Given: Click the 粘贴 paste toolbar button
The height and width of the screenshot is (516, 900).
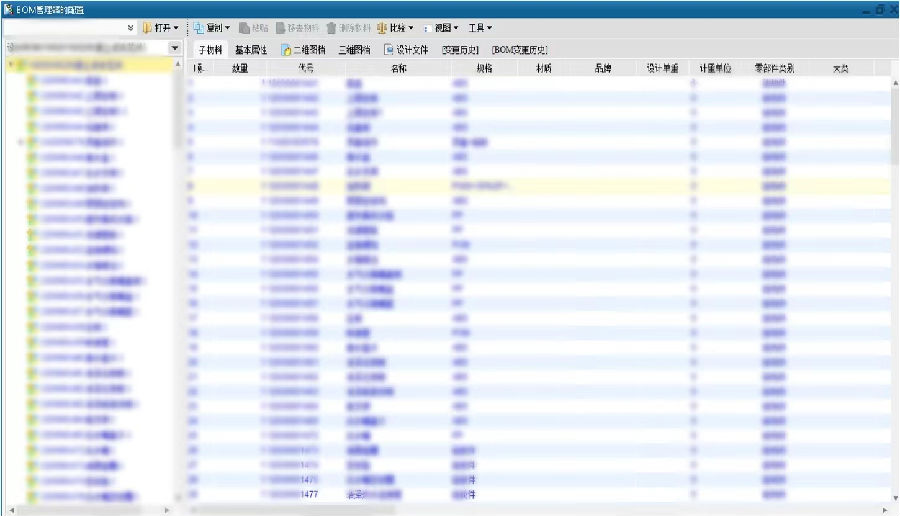Looking at the screenshot, I should click(x=254, y=28).
